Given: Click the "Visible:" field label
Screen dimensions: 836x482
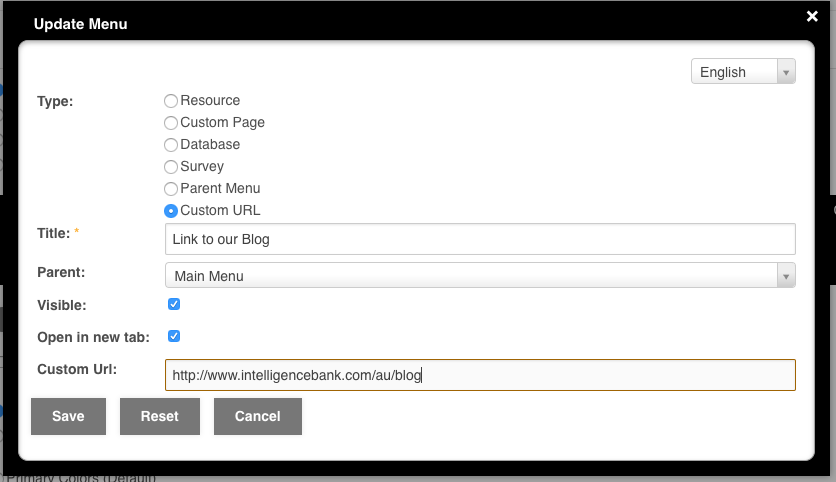Looking at the screenshot, I should pos(62,305).
